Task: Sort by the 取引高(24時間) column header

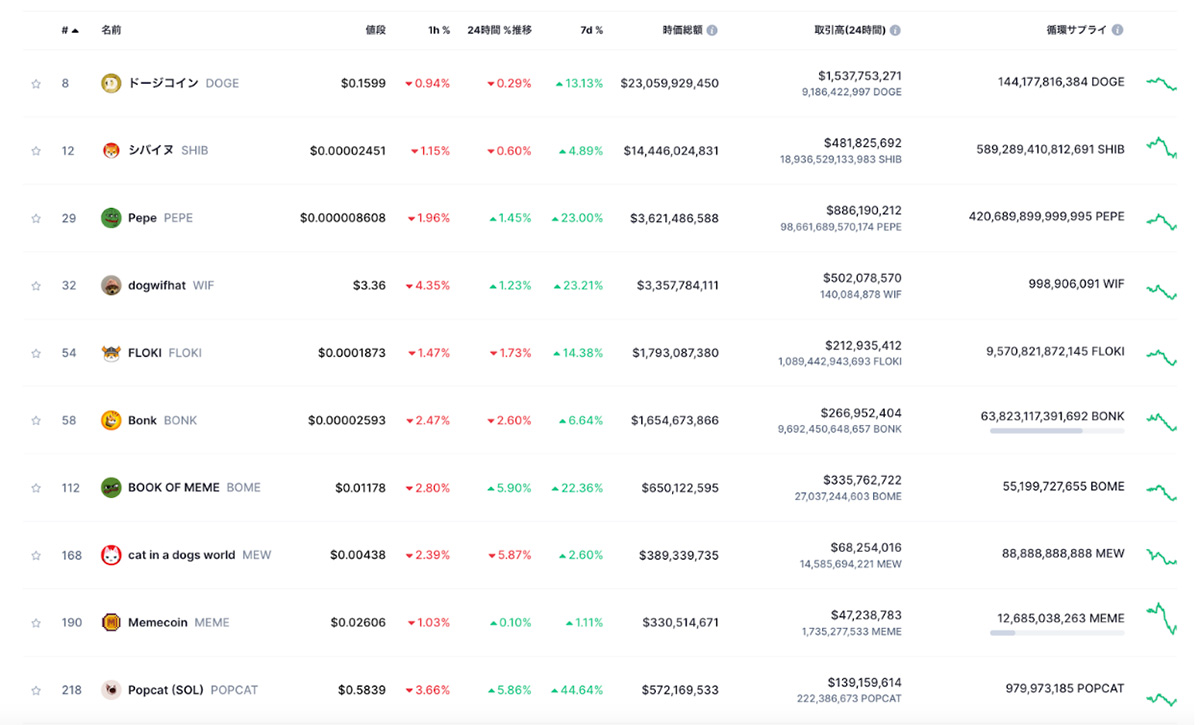Action: pyautogui.click(x=849, y=30)
